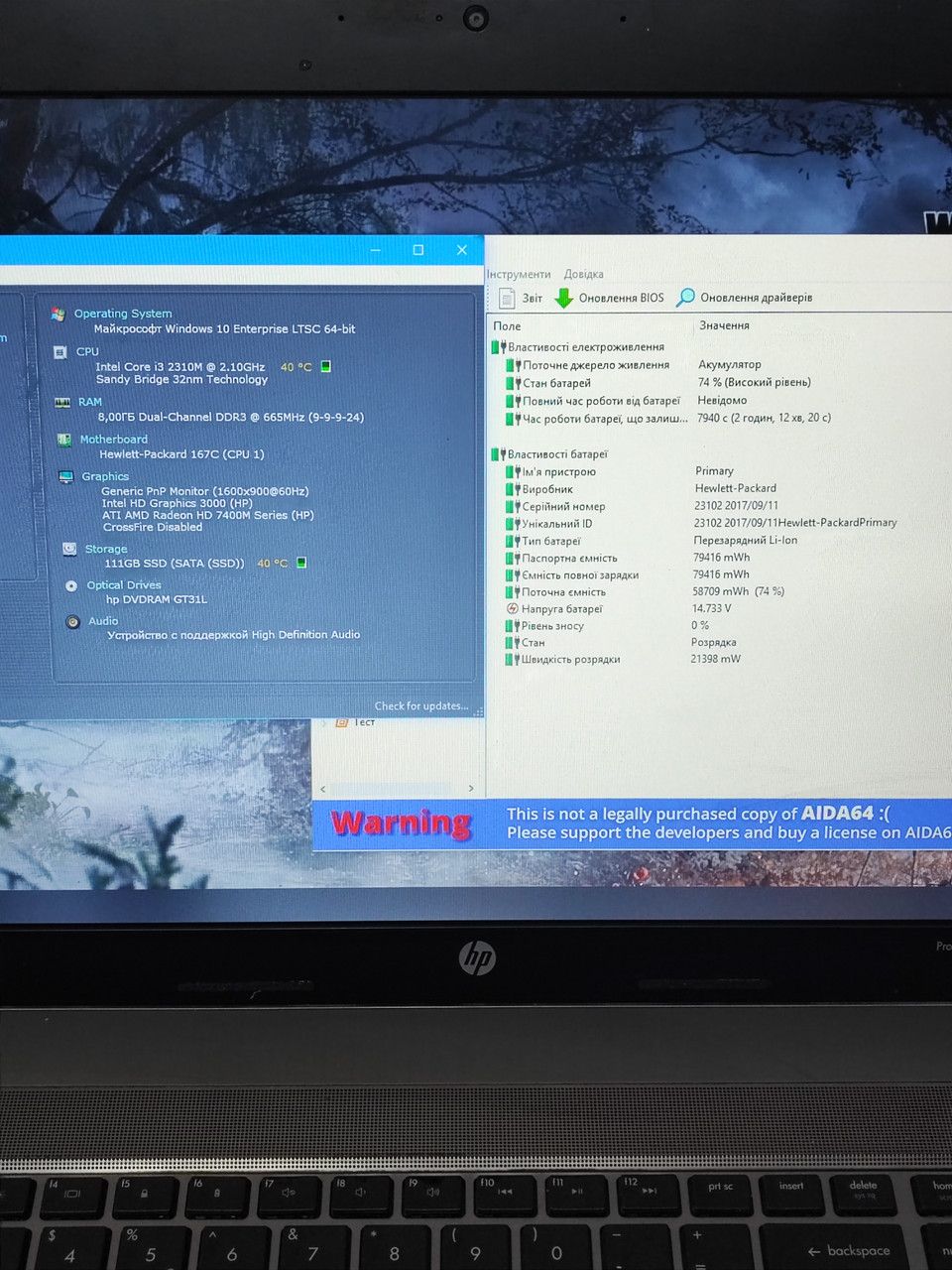This screenshot has height=1270, width=952.
Task: Open the Інструменти menu in AIDA64
Action: [x=519, y=275]
